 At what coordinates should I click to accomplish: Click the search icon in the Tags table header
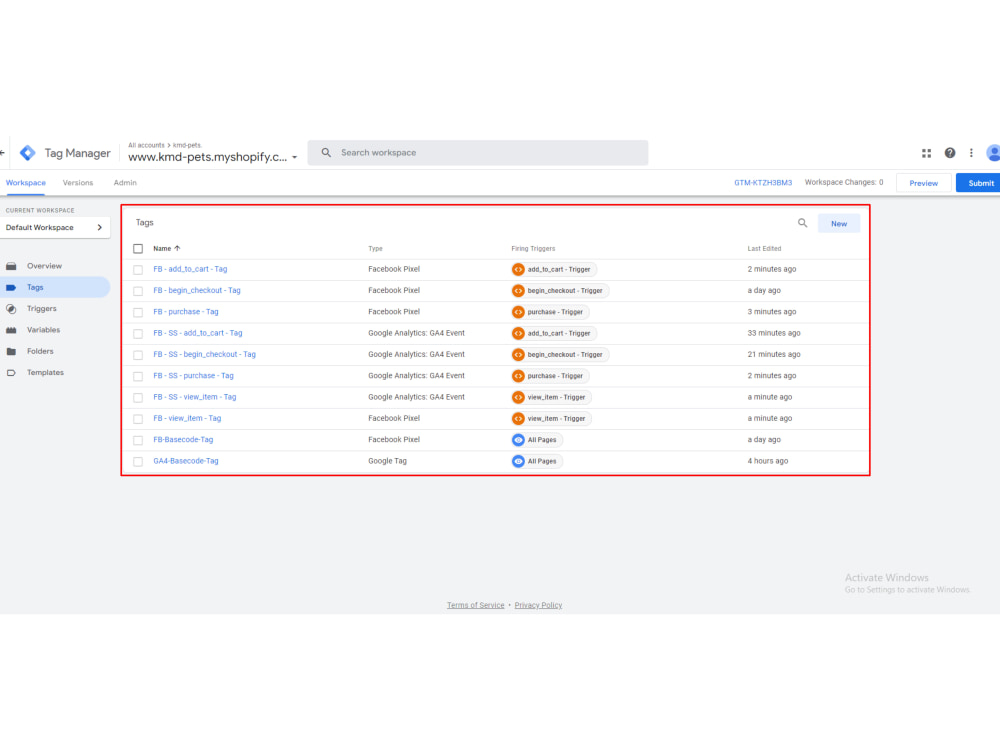(x=802, y=223)
